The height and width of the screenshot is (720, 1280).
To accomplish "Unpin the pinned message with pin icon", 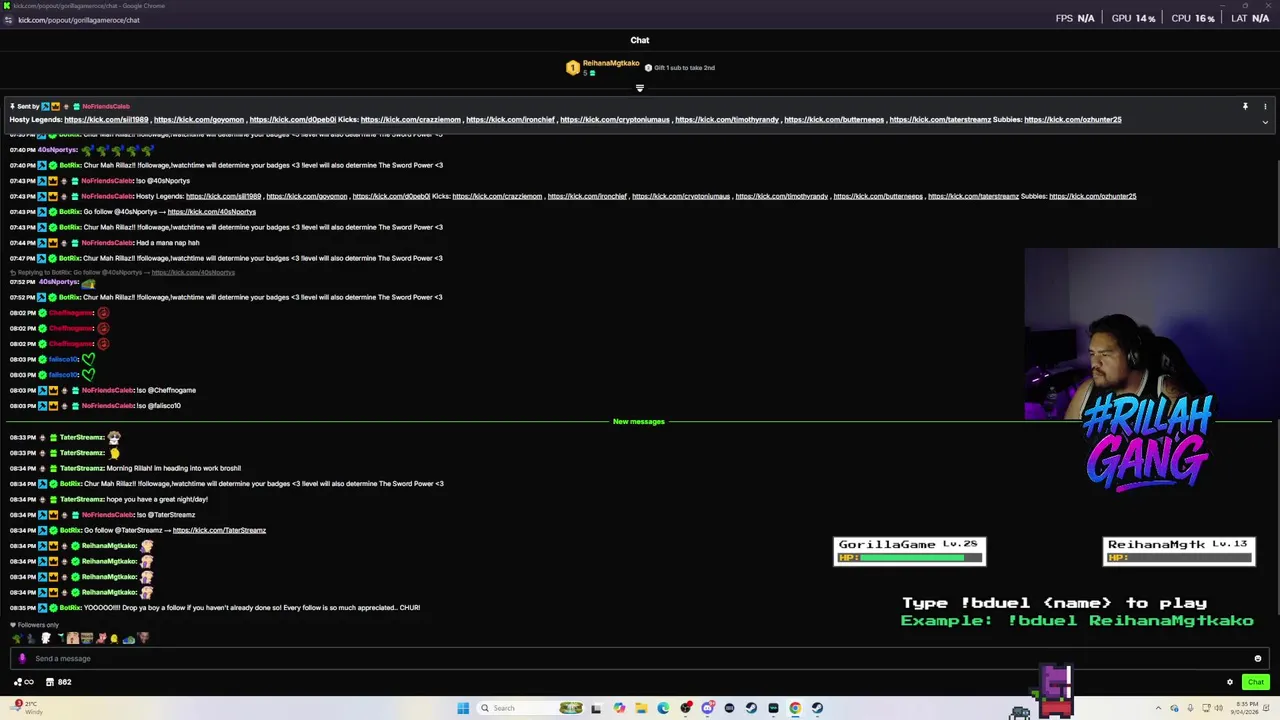I will pyautogui.click(x=1245, y=106).
